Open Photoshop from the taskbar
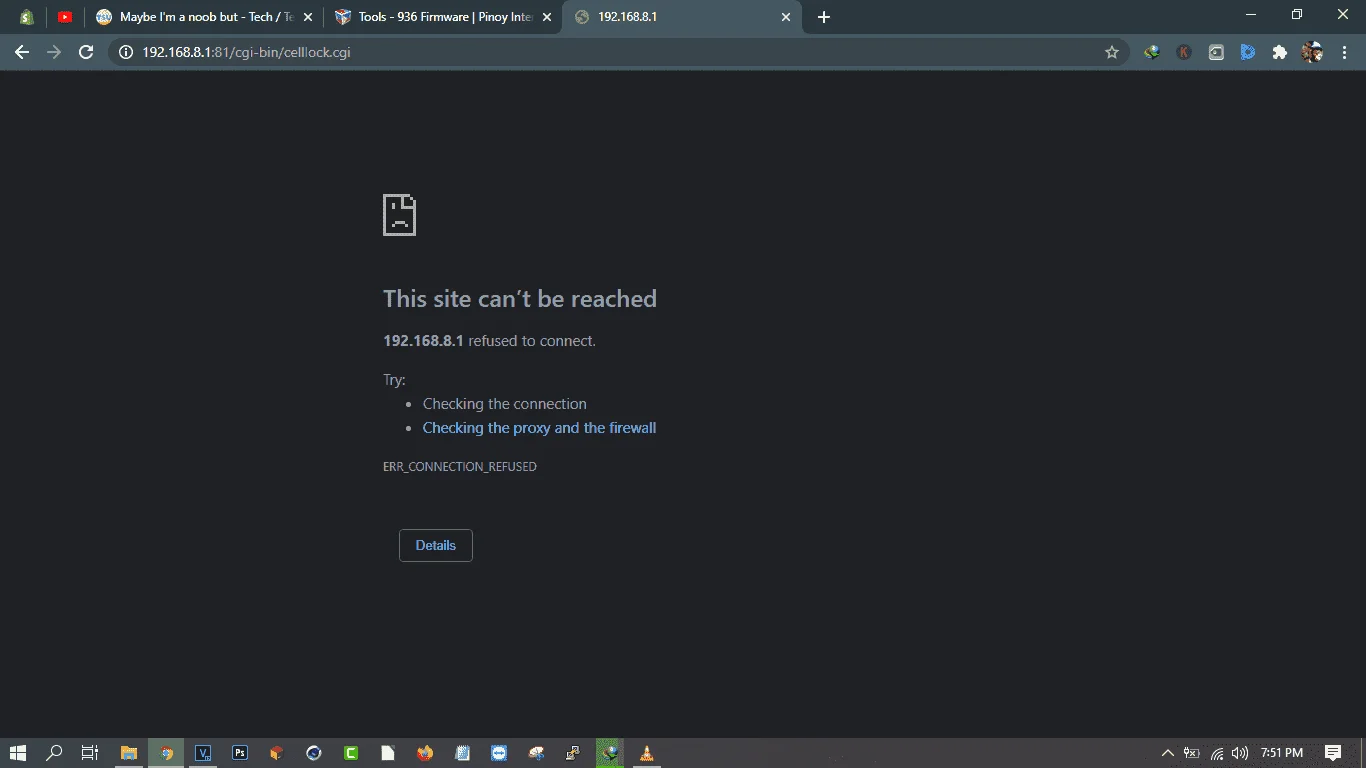The width and height of the screenshot is (1366, 768). click(x=240, y=753)
